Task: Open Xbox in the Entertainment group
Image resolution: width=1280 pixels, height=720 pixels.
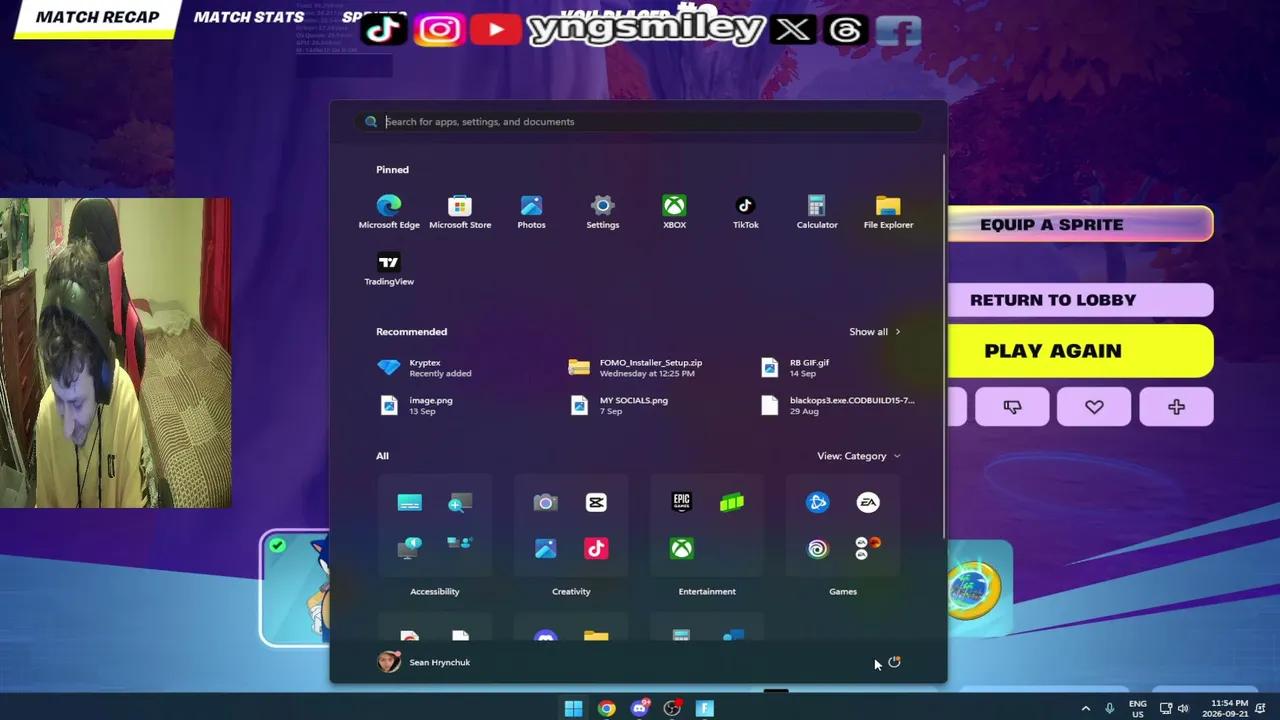Action: pos(681,548)
